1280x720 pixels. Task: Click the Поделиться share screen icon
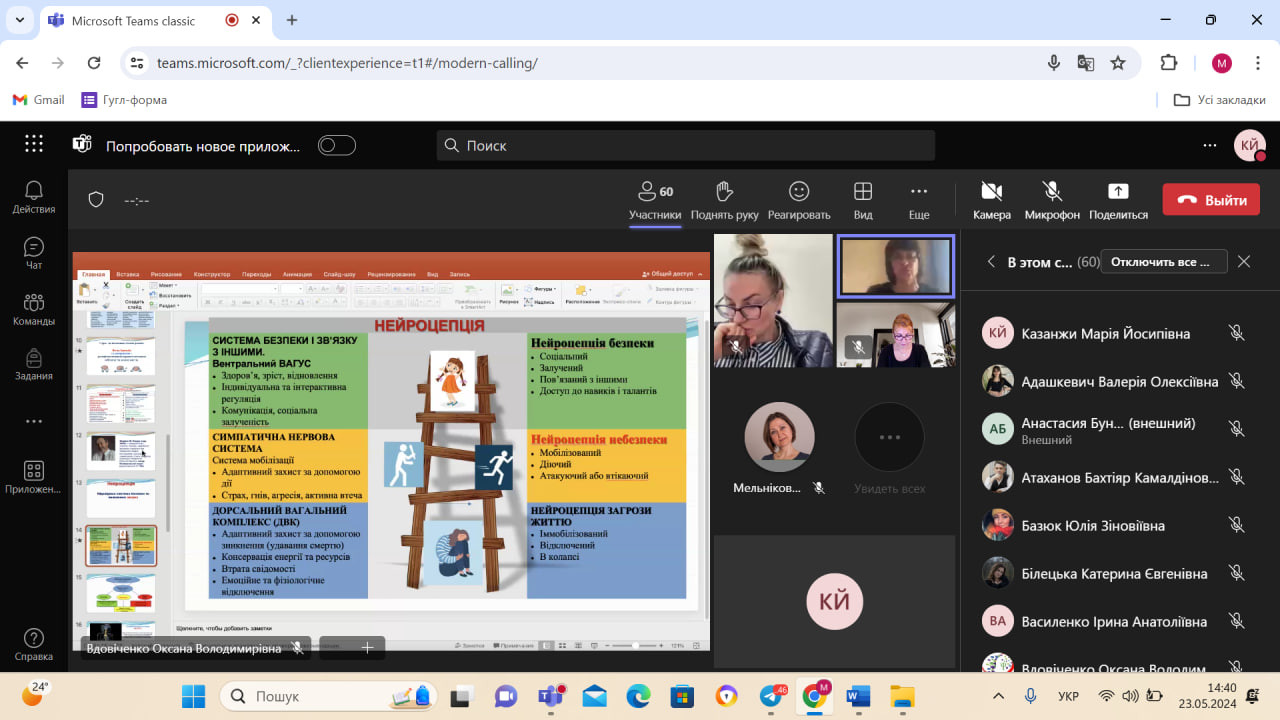[x=1118, y=199]
